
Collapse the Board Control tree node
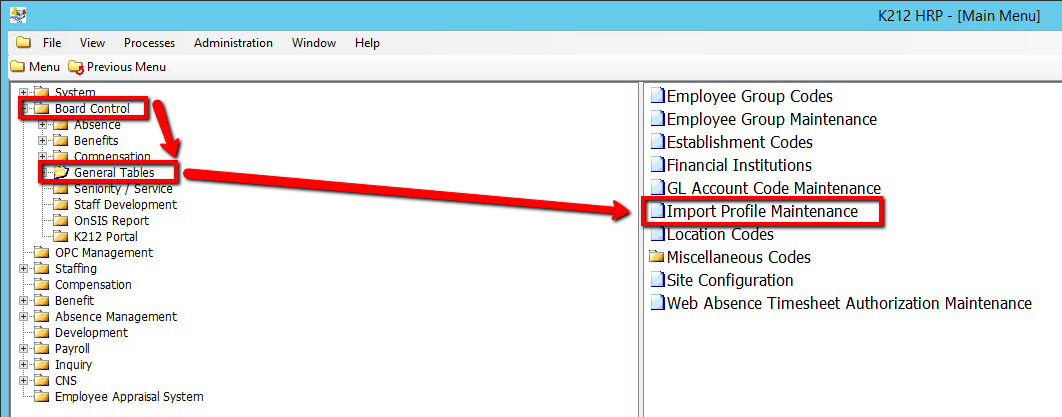(23, 109)
